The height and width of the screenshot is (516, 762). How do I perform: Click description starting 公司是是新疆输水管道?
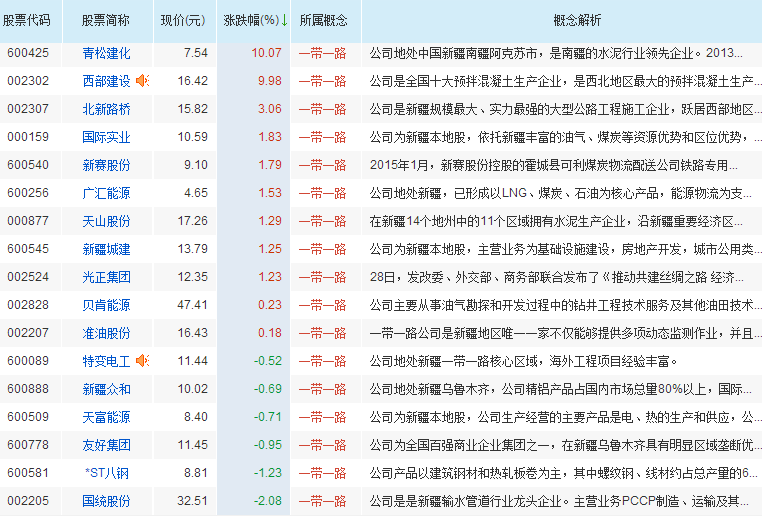(559, 501)
